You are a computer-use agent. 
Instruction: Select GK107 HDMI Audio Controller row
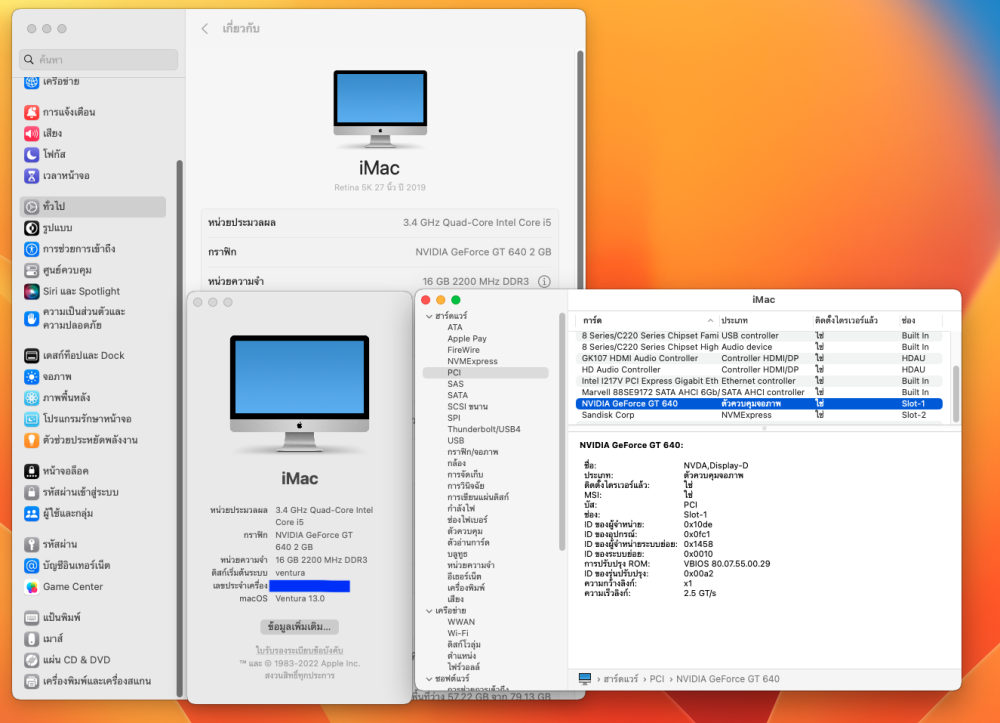pos(759,358)
